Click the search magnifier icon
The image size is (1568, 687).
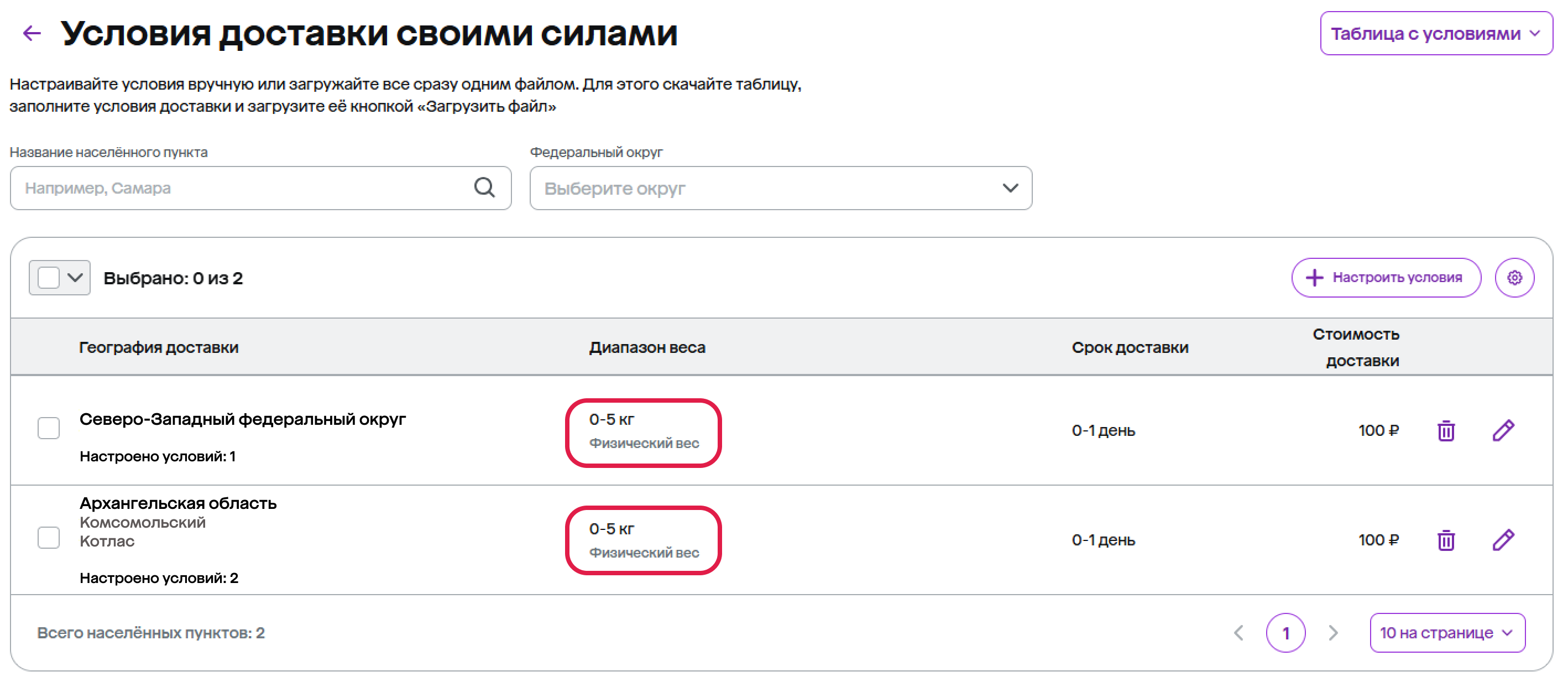[484, 188]
